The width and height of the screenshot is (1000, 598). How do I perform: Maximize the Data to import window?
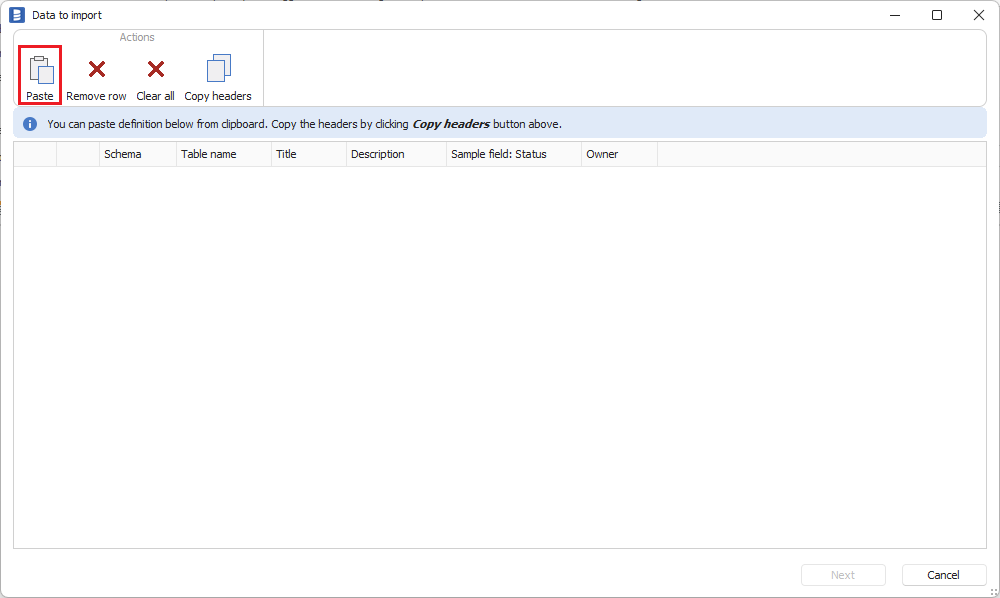(937, 15)
